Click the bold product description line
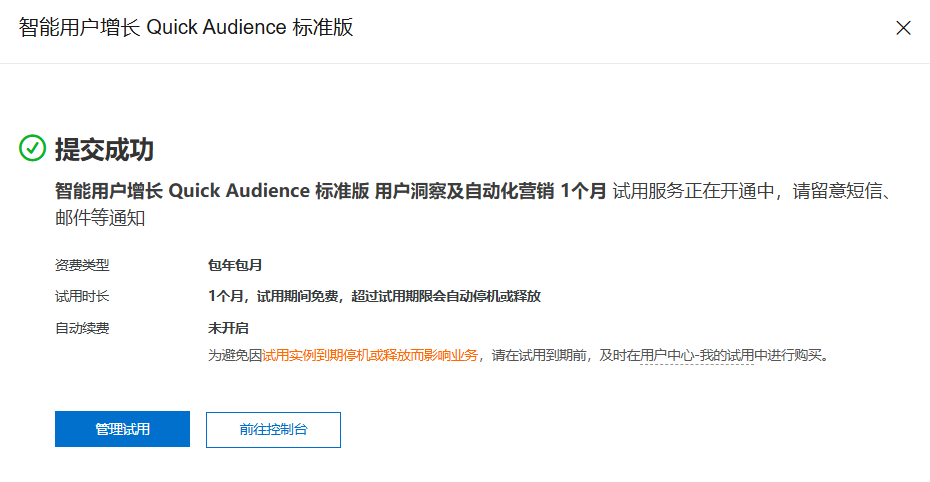Viewport: 930px width, 482px height. pyautogui.click(x=330, y=191)
